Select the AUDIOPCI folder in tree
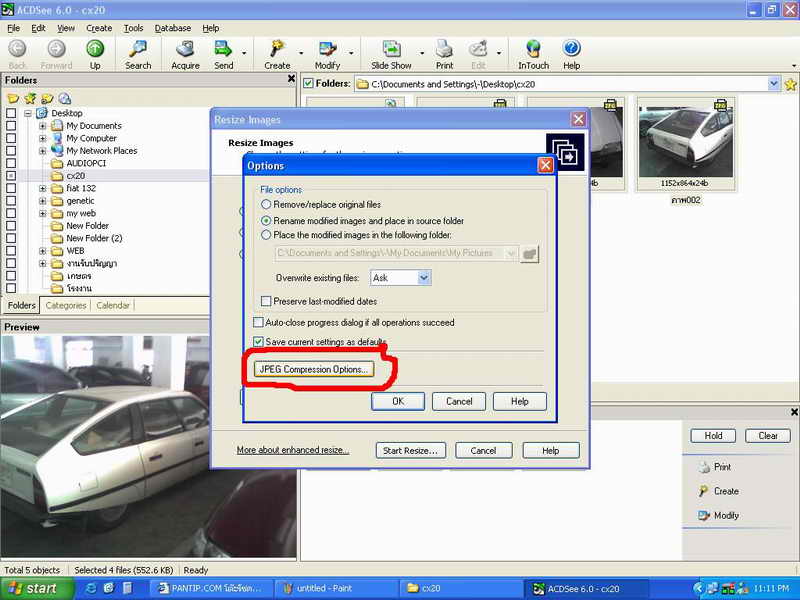This screenshot has height=600, width=800. [x=86, y=163]
